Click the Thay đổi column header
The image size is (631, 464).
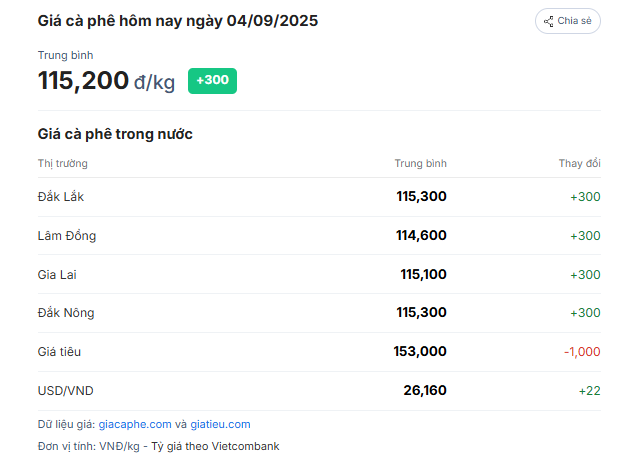coord(579,163)
